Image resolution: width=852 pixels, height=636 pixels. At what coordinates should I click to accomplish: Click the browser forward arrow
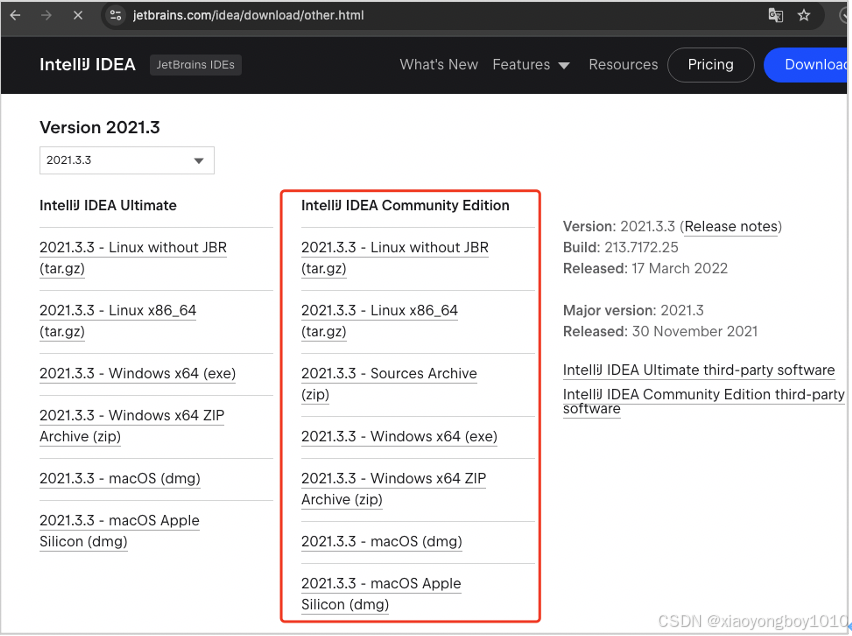tap(46, 15)
